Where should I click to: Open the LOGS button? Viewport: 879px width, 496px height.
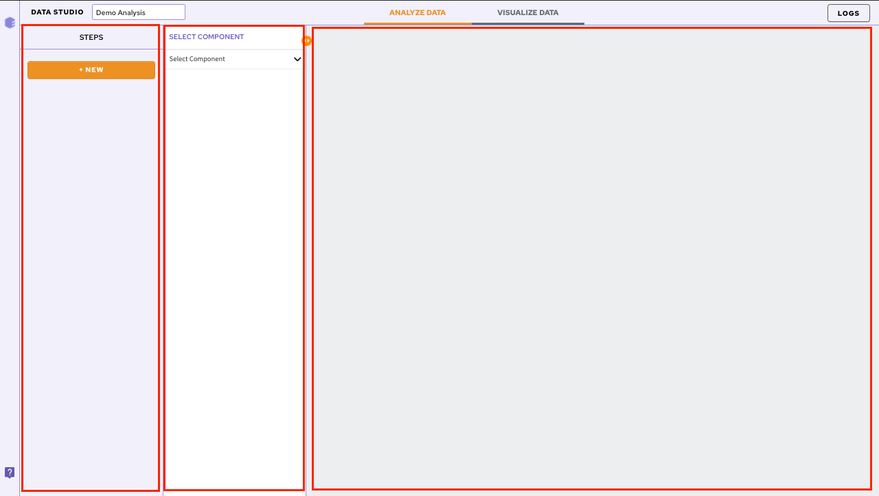(848, 13)
